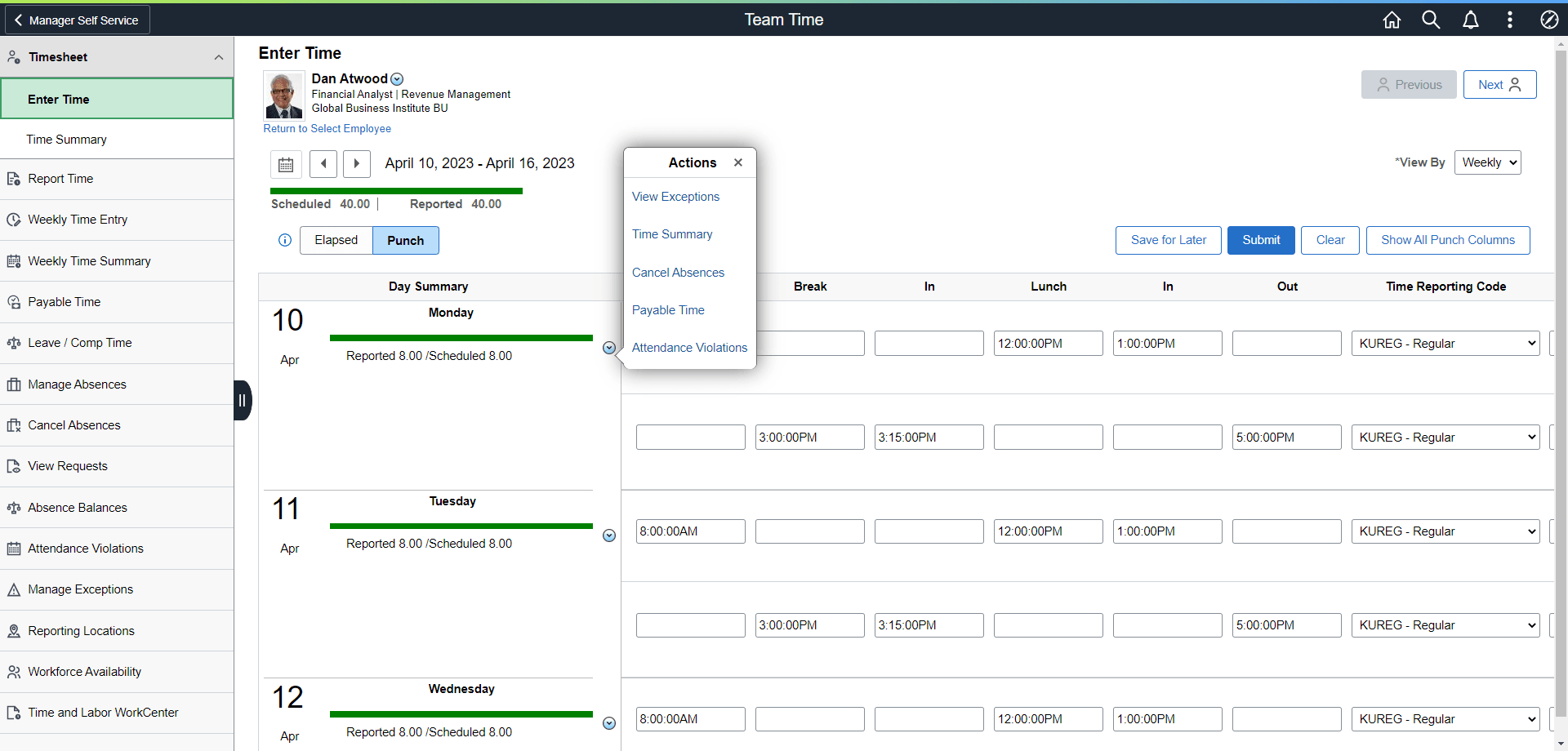Open Wednesday day actions arrow icon
This screenshot has height=751, width=1568.
609,723
